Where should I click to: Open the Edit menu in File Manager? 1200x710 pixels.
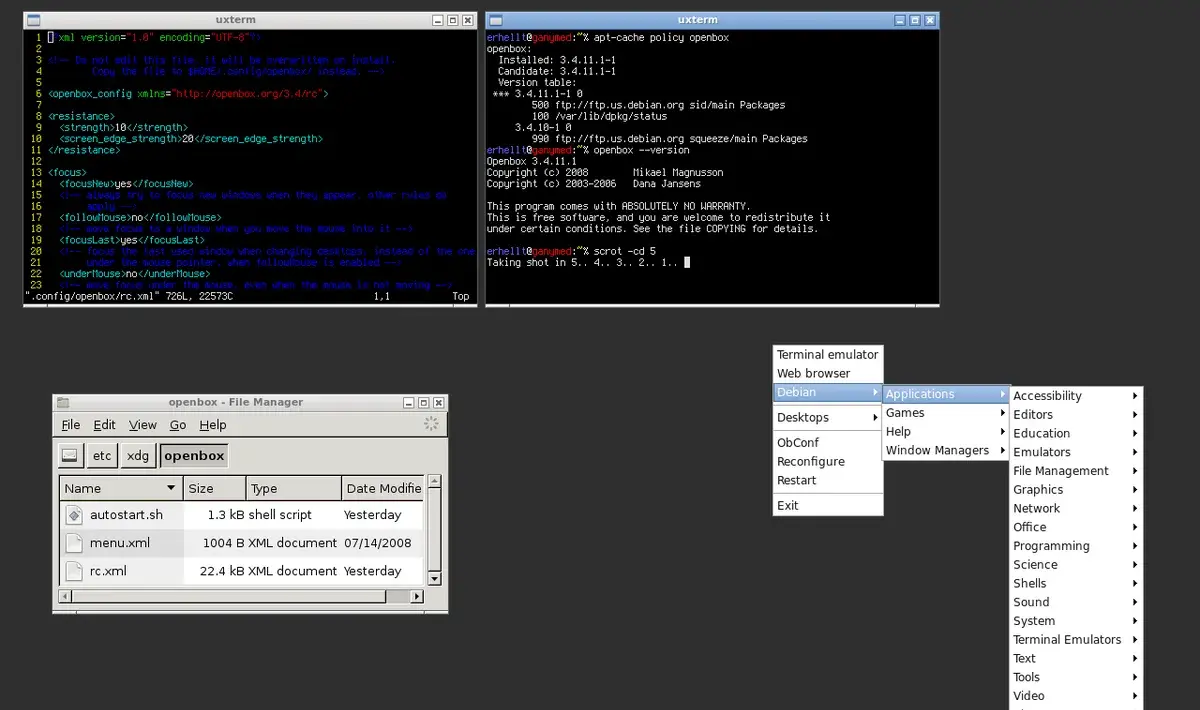tap(104, 425)
